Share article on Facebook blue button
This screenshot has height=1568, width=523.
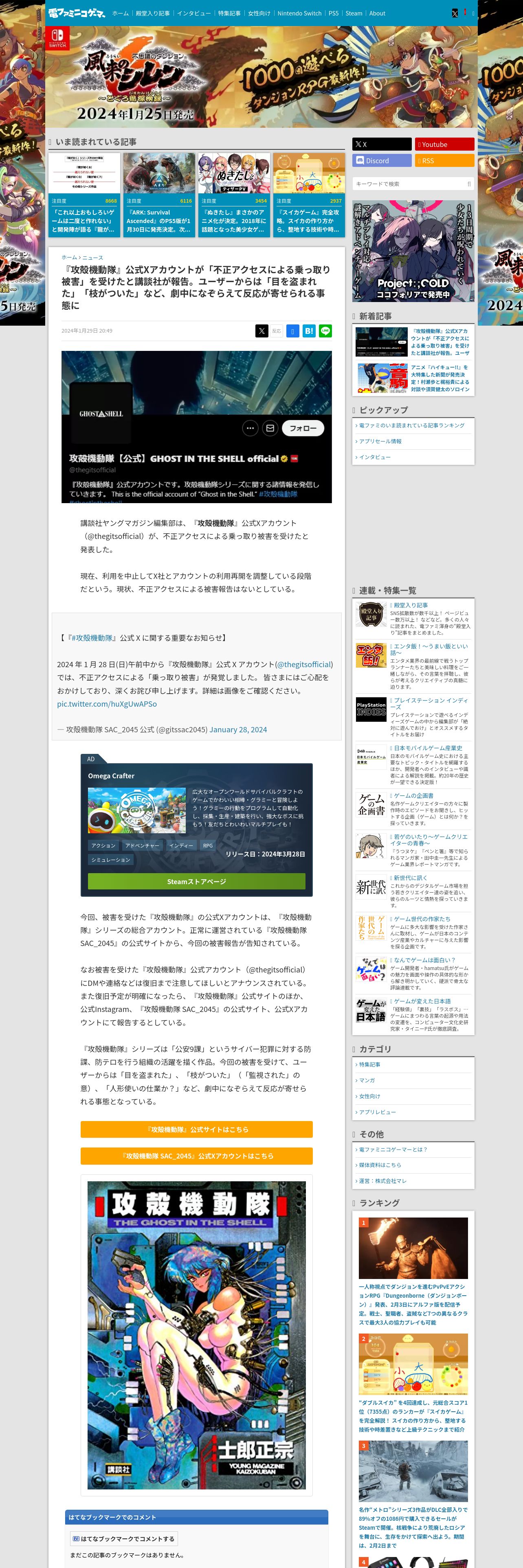pyautogui.click(x=293, y=331)
